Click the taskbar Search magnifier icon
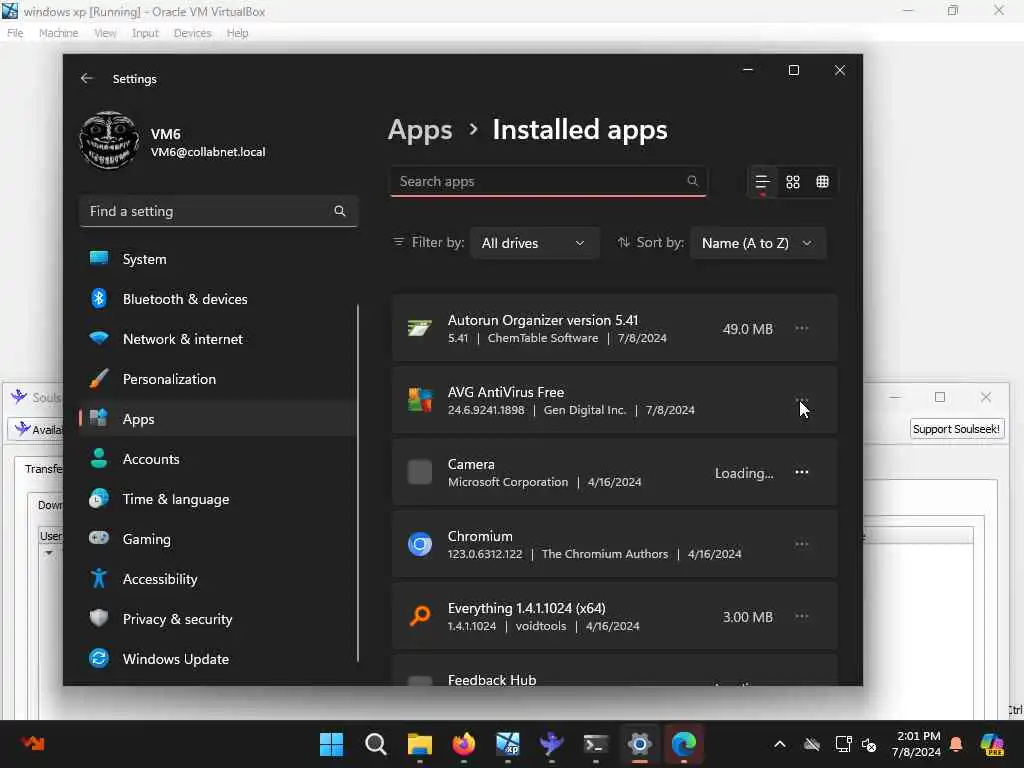1024x768 pixels. (376, 744)
